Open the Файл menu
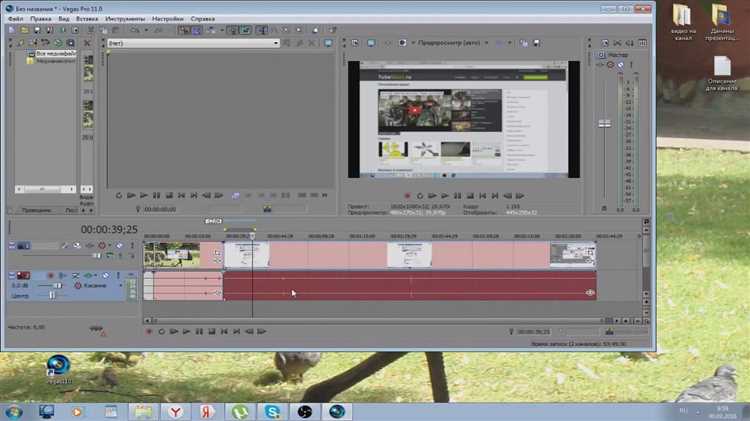The image size is (750, 421). click(x=14, y=18)
